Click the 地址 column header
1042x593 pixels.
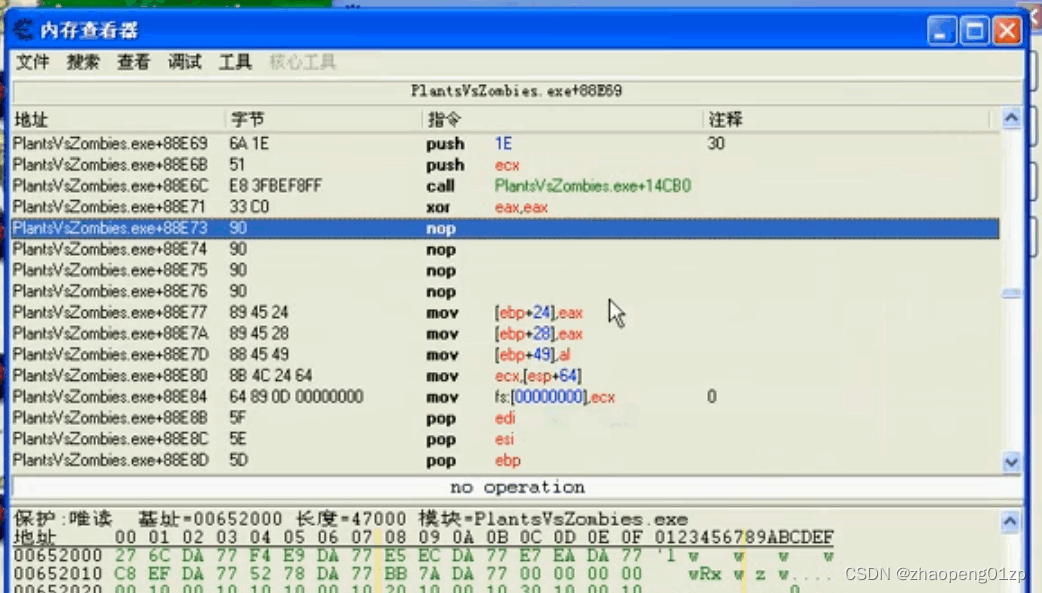coord(118,120)
